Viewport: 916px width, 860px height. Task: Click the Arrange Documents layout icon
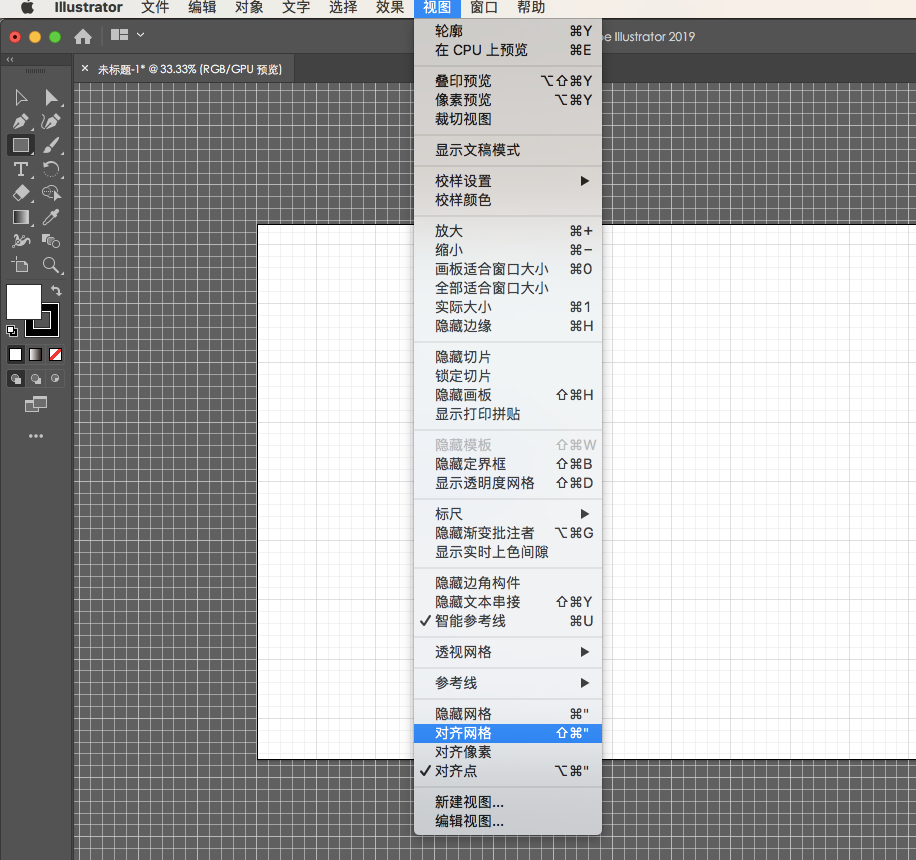[119, 35]
